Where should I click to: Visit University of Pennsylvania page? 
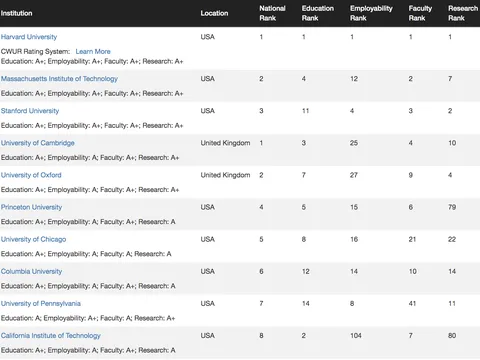[x=41, y=304]
